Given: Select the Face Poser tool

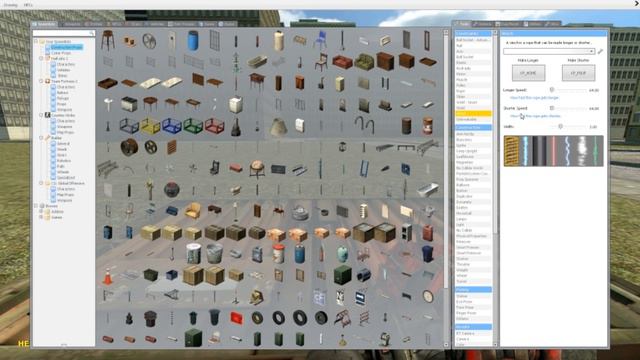Looking at the screenshot, I should [x=473, y=307].
